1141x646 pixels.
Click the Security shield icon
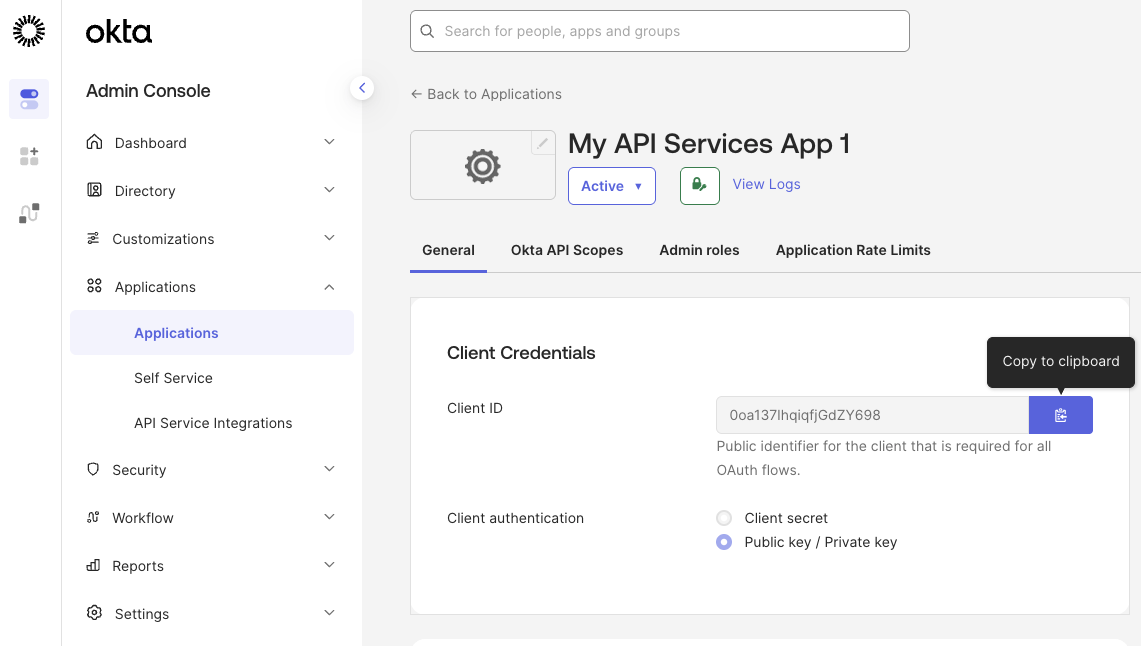point(93,469)
